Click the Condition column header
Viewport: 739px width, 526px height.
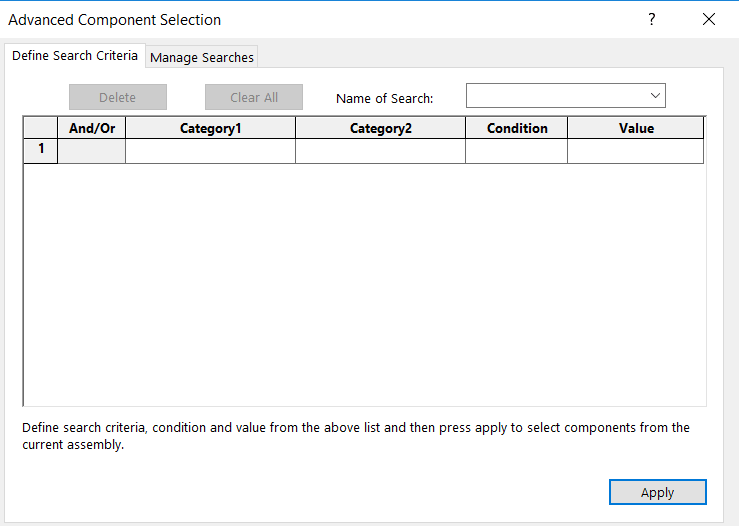tap(517, 128)
